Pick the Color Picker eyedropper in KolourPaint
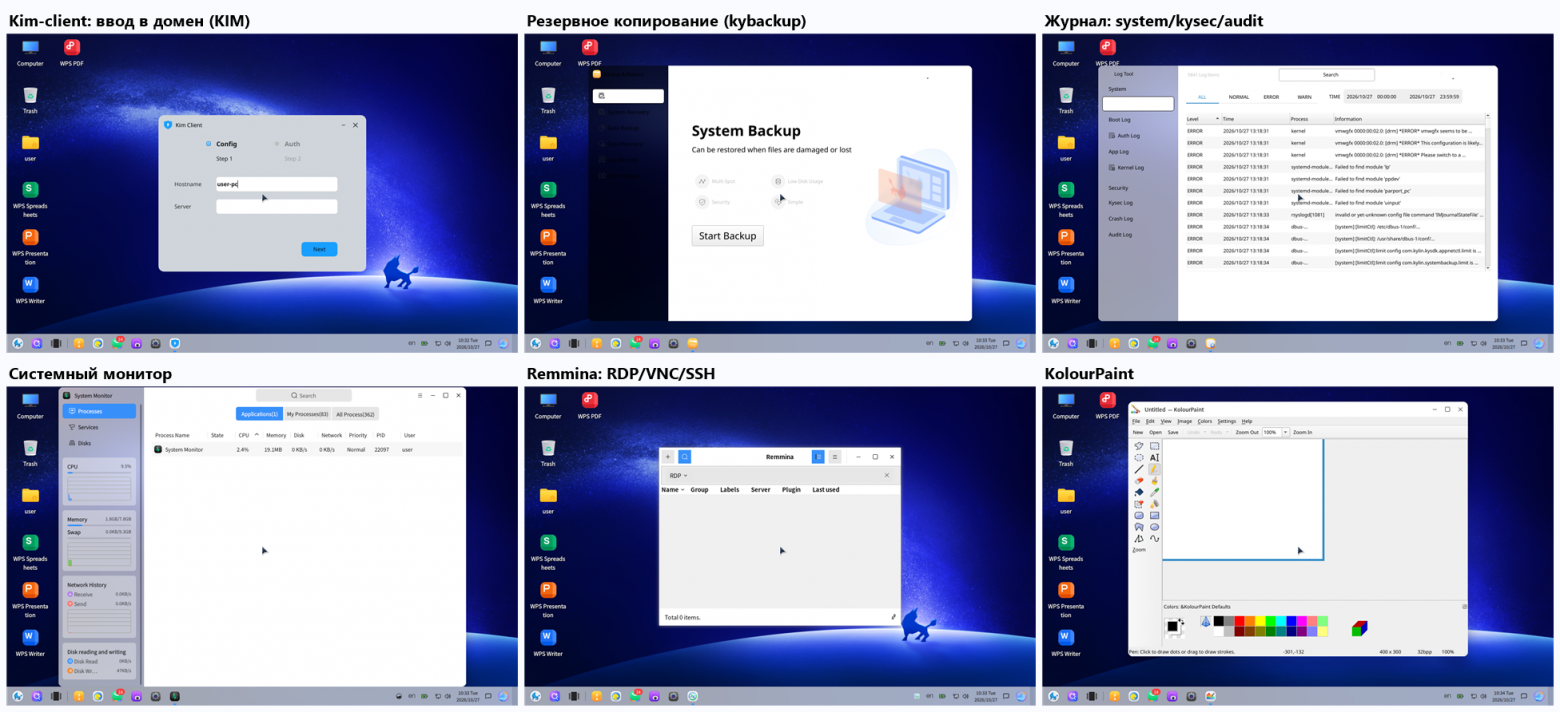Viewport: 1560px width, 712px height. coord(1154,492)
